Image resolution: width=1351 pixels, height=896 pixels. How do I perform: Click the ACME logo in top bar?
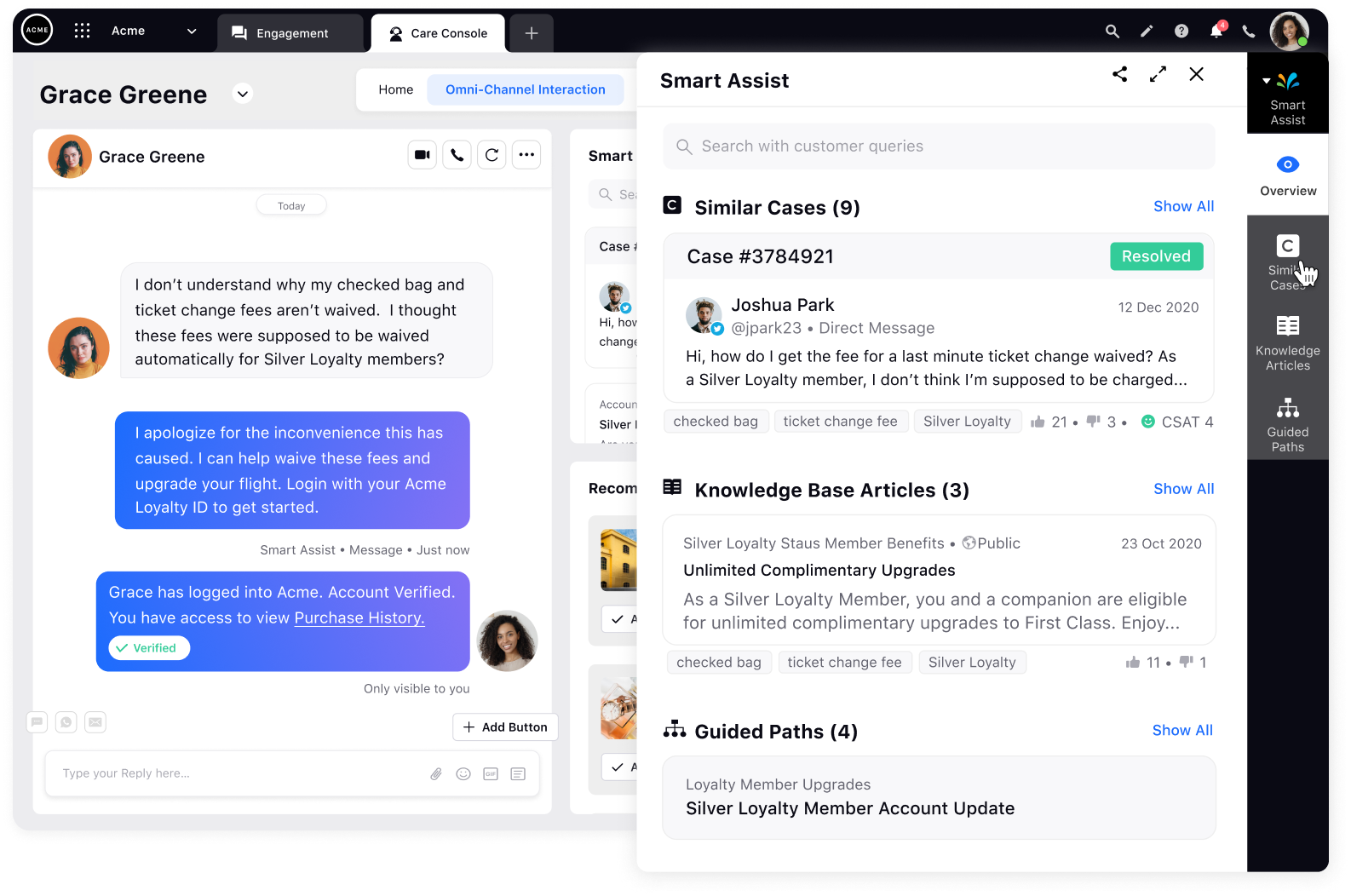point(37,30)
